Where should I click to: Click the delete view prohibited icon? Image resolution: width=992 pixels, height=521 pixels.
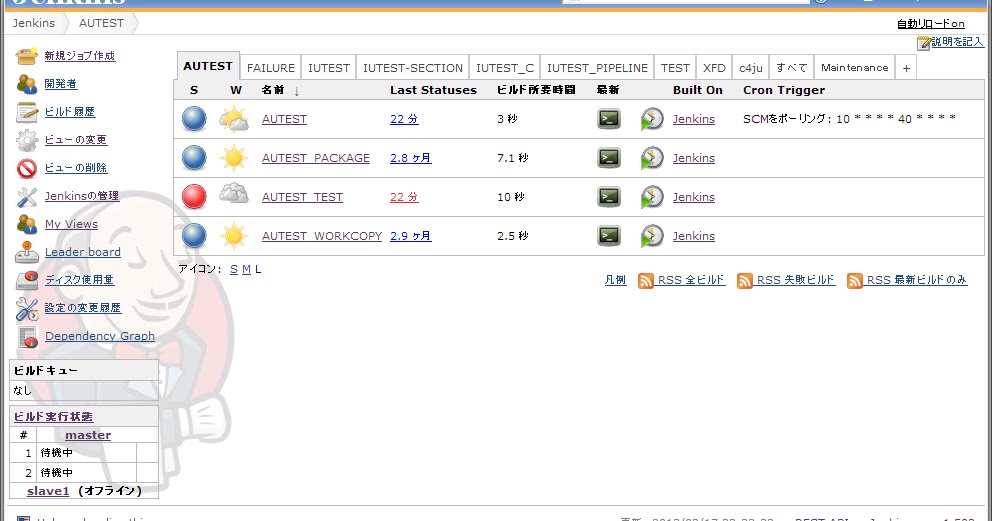pyautogui.click(x=27, y=168)
